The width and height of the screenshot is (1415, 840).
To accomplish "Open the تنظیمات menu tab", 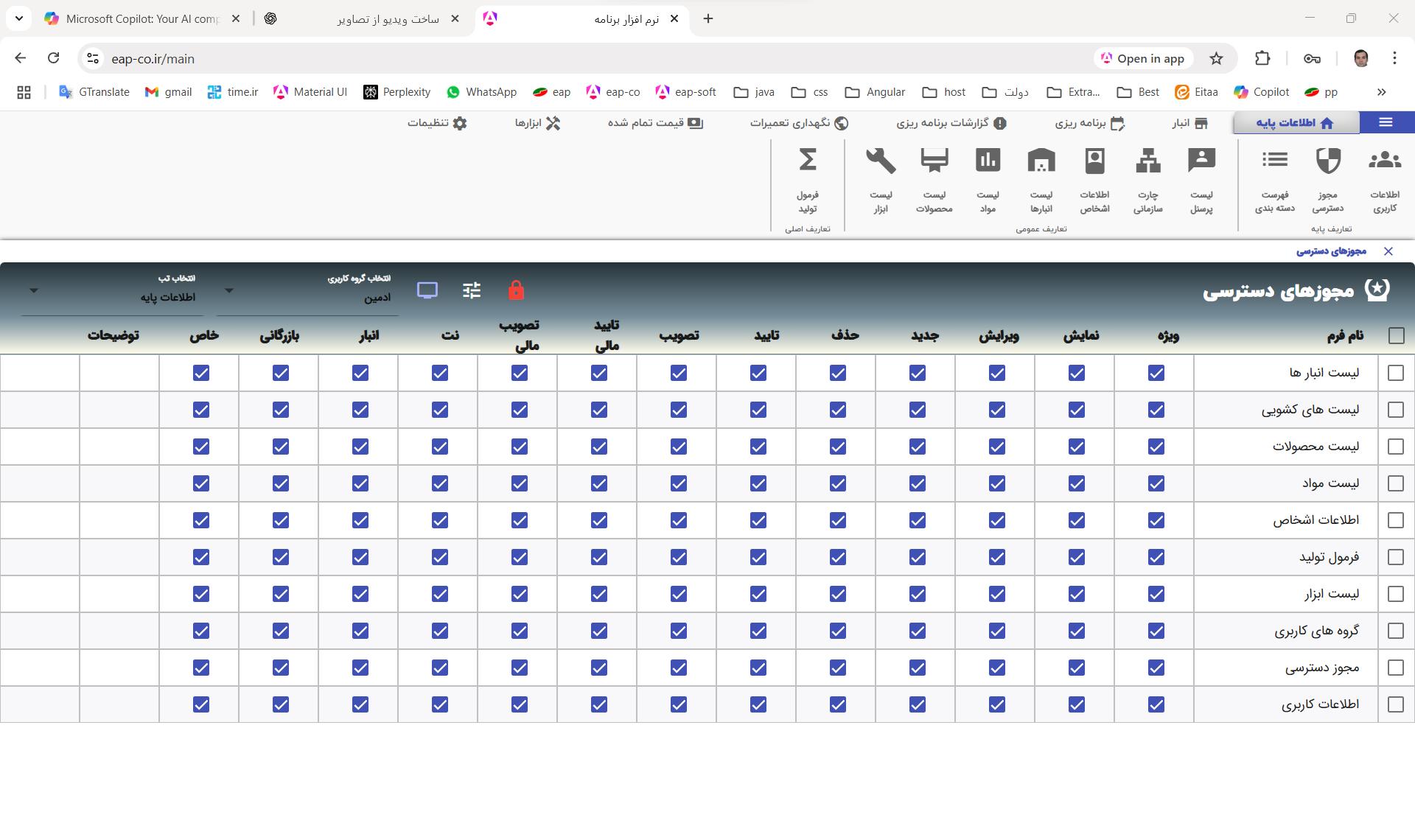I will coord(437,123).
